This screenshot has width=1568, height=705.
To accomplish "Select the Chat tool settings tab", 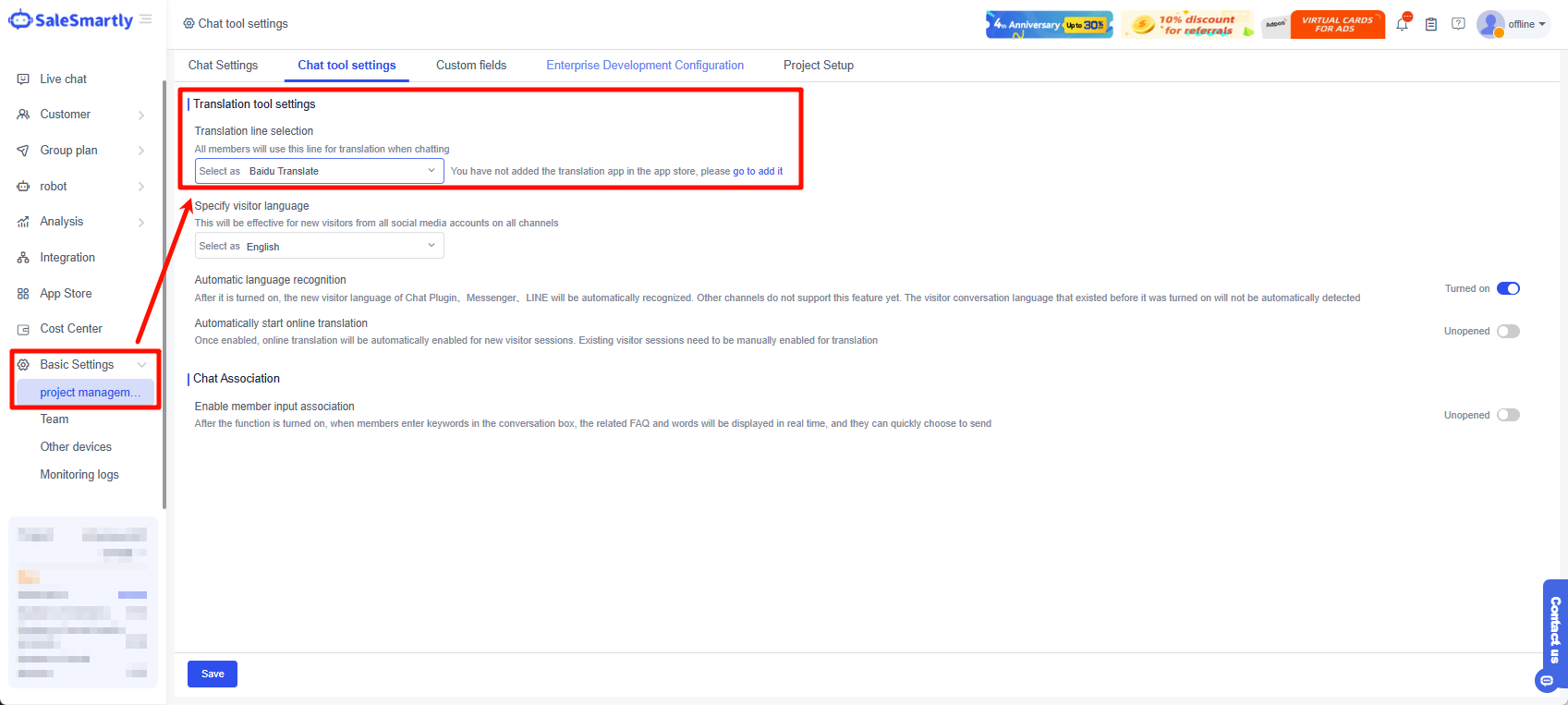I will 346,65.
